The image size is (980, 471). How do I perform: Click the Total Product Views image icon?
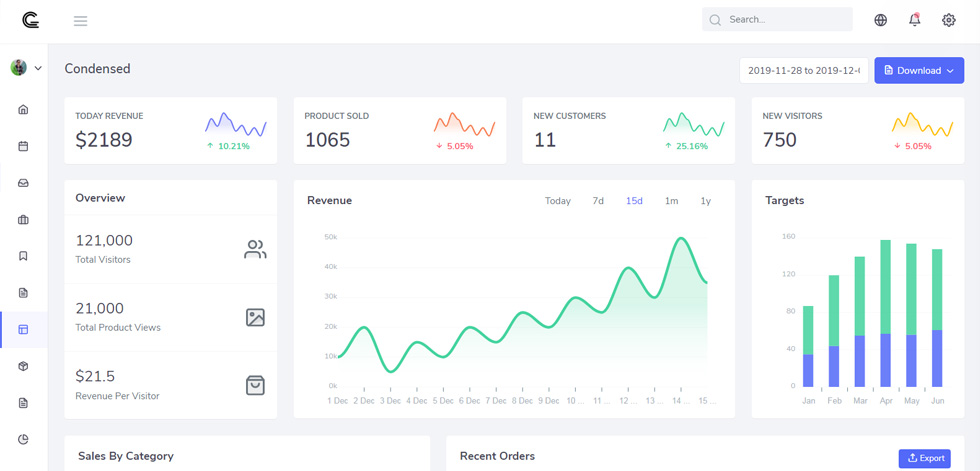click(255, 317)
